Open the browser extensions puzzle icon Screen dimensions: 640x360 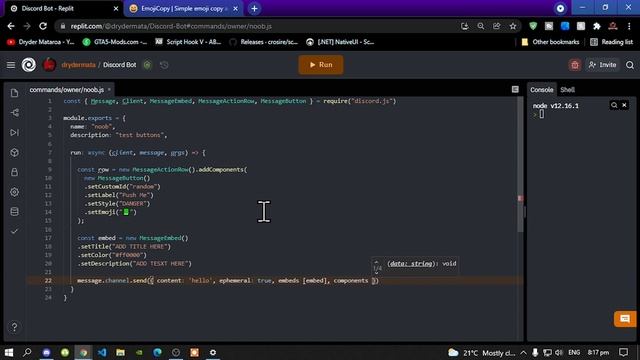click(597, 26)
